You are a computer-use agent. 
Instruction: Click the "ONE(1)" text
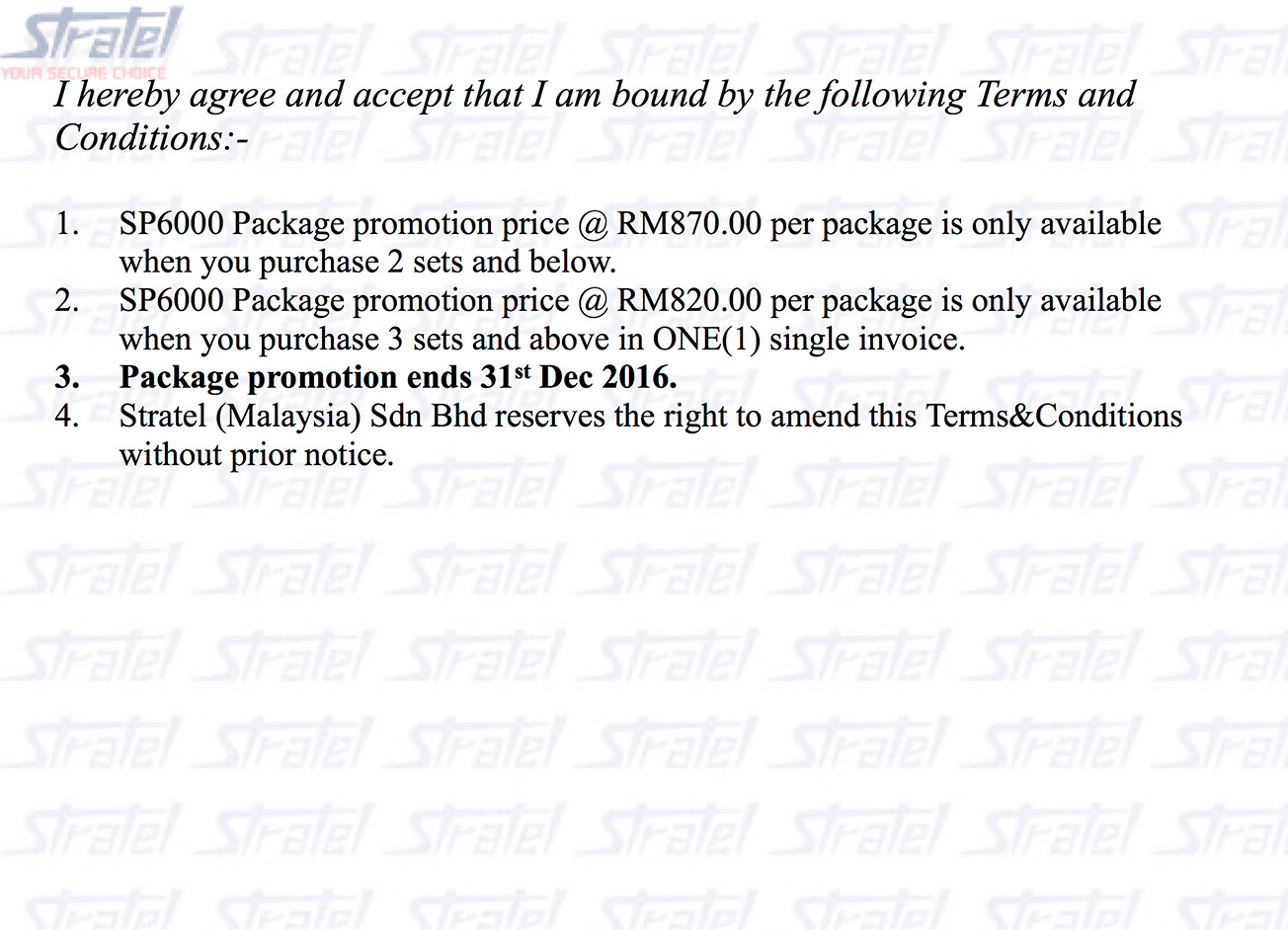(x=706, y=340)
